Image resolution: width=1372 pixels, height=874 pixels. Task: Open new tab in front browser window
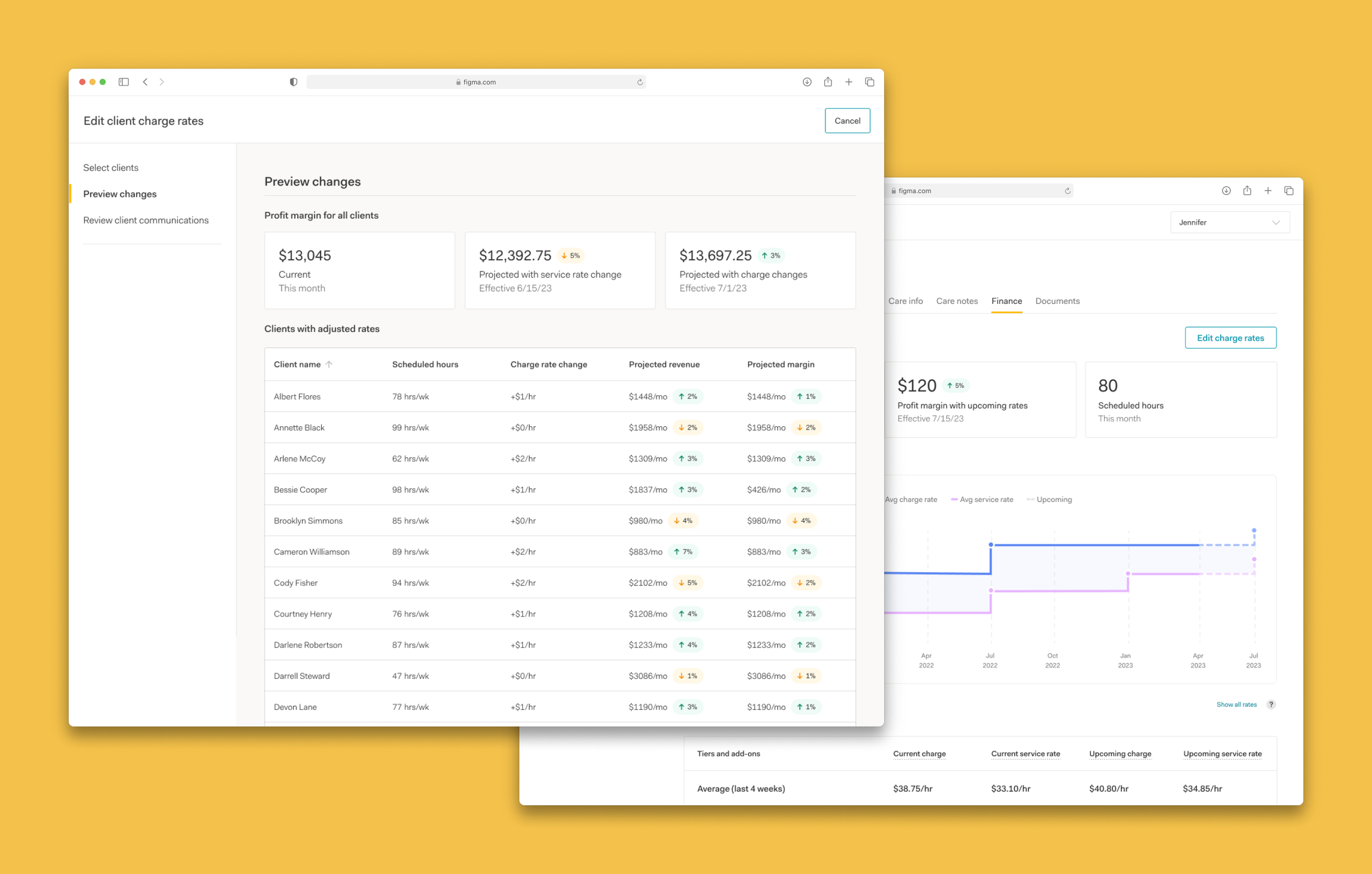(848, 82)
